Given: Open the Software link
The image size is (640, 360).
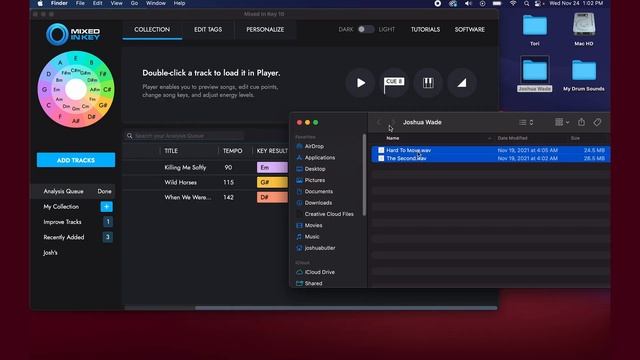Looking at the screenshot, I should (470, 29).
